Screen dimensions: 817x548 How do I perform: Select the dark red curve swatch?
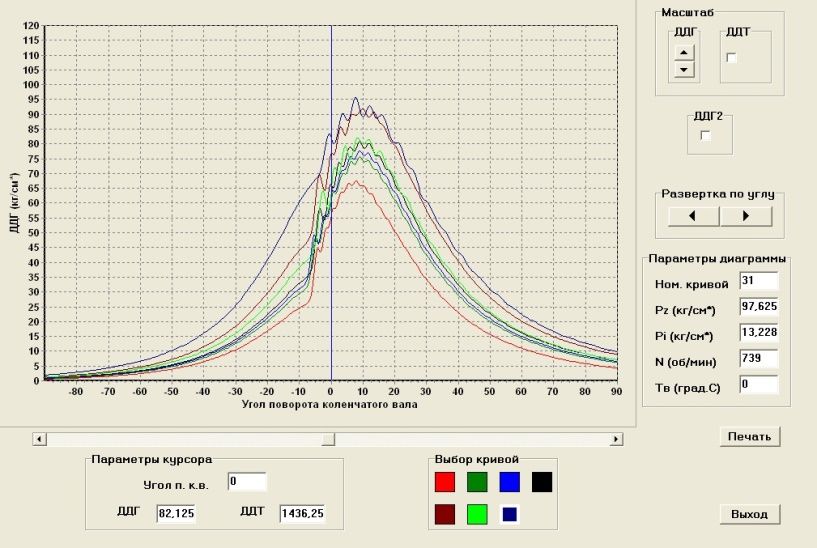click(445, 514)
